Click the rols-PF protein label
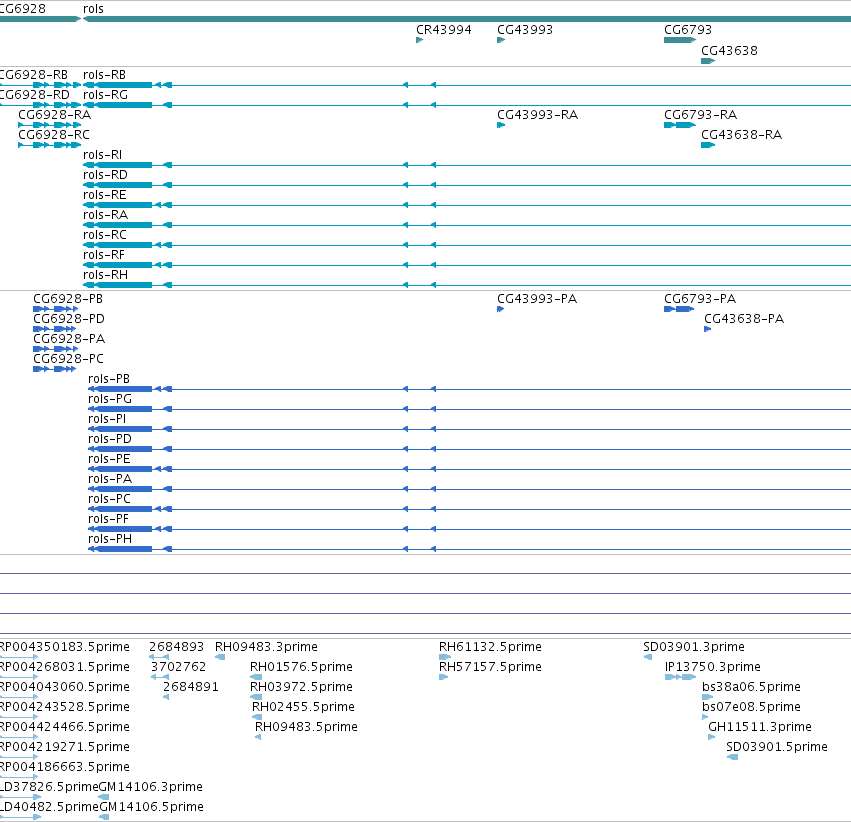 [109, 519]
